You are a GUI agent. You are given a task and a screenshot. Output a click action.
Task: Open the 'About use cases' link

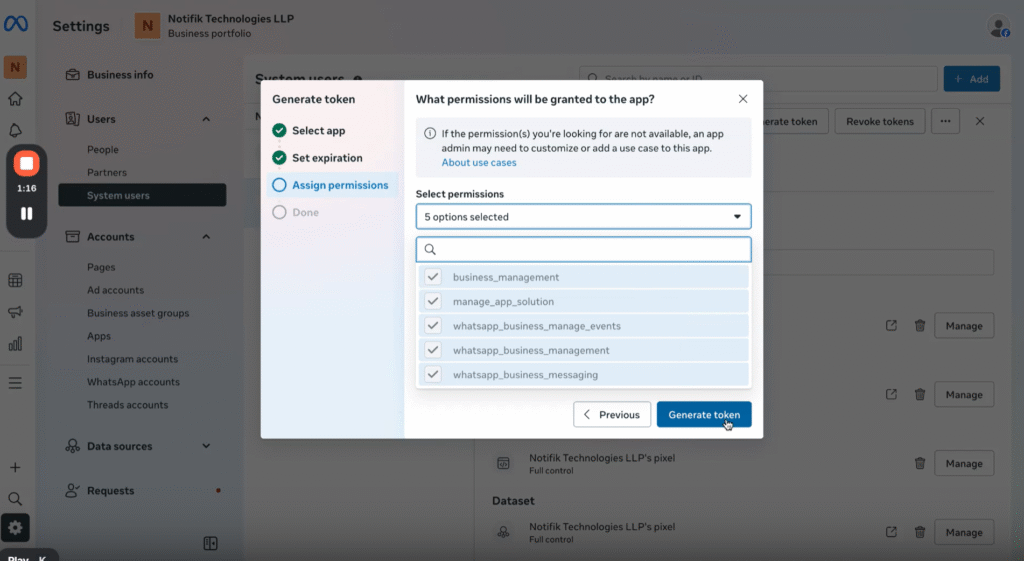coord(479,163)
